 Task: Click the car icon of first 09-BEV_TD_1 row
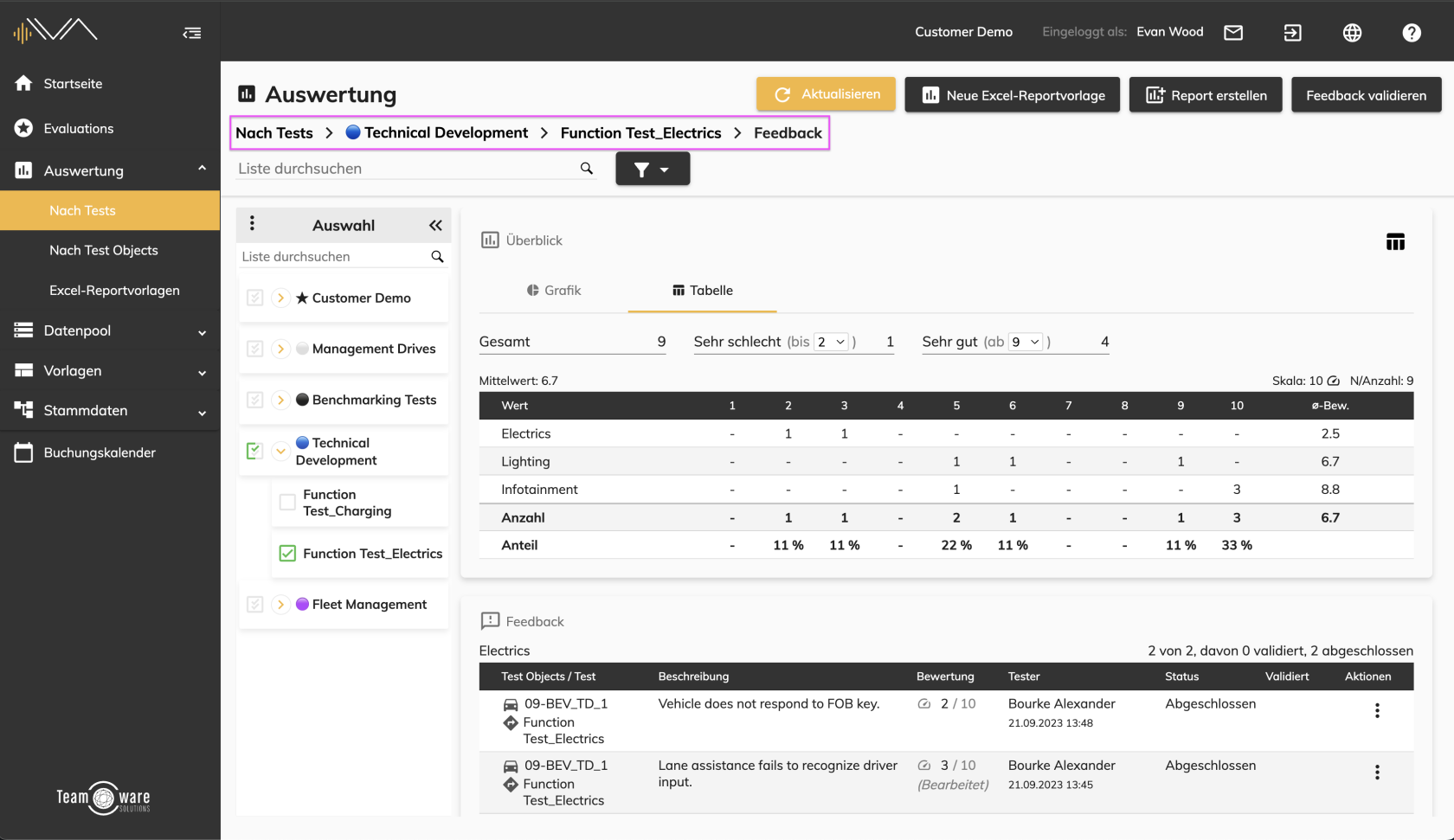511,704
